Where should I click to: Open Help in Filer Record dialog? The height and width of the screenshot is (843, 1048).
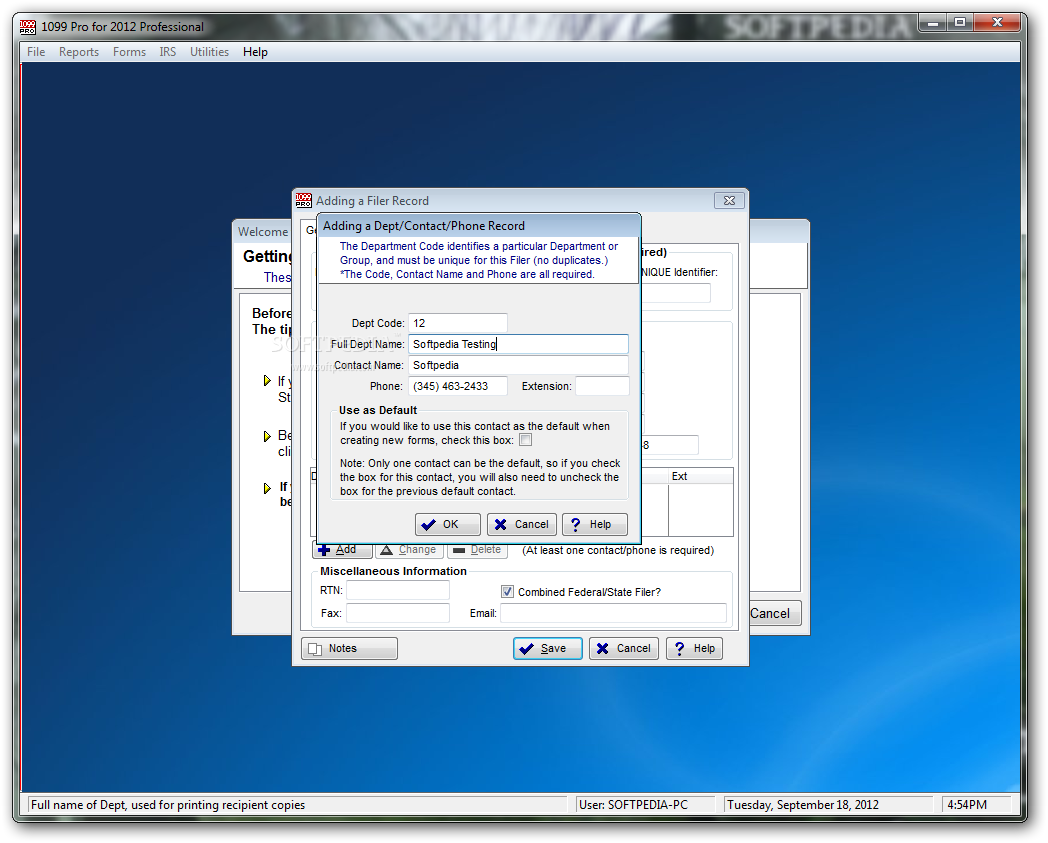[694, 648]
